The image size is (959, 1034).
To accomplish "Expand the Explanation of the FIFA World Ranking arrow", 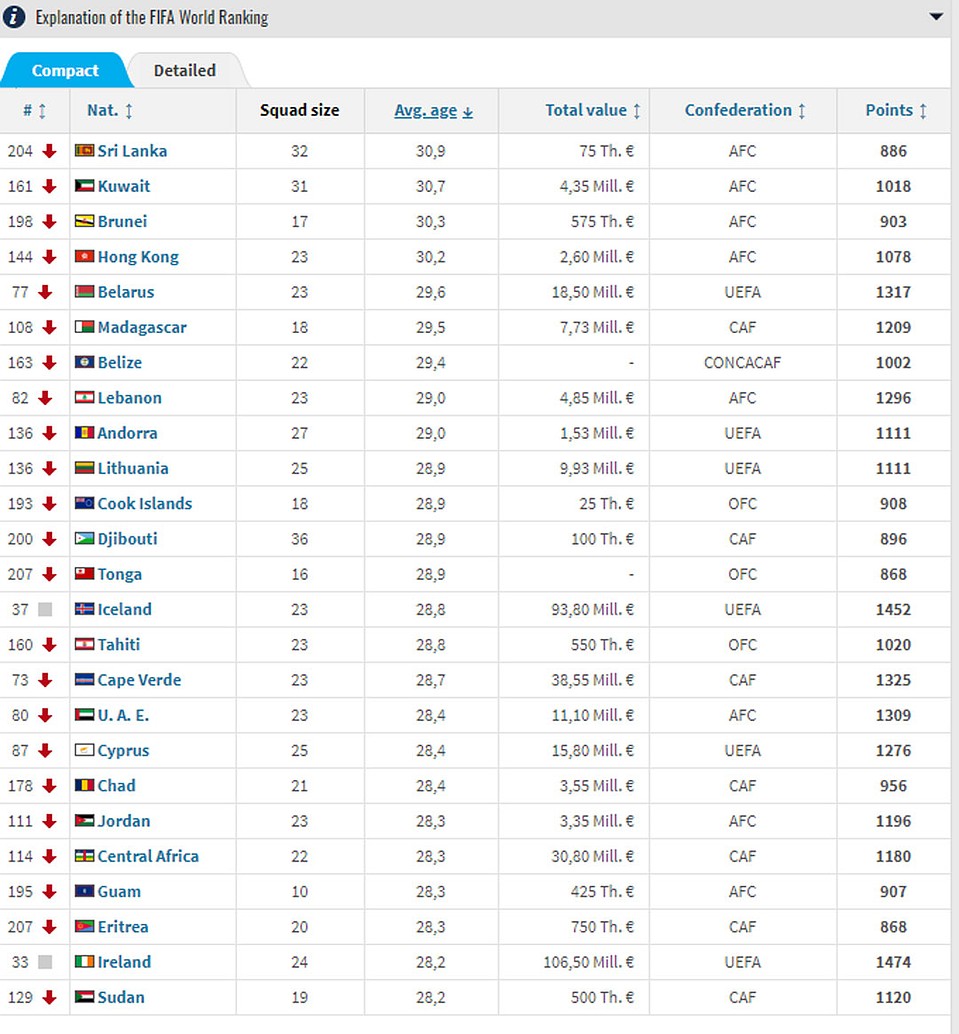I will [x=936, y=16].
